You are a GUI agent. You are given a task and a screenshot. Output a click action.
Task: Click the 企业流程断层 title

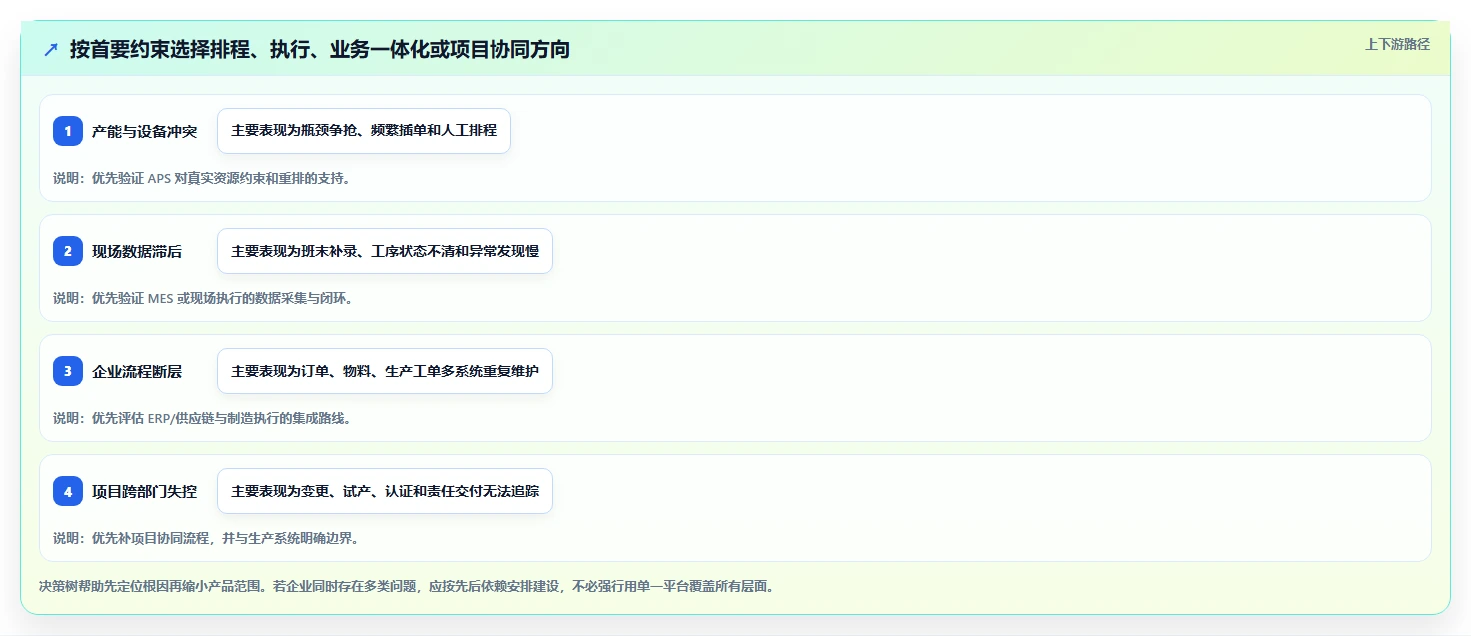137,371
